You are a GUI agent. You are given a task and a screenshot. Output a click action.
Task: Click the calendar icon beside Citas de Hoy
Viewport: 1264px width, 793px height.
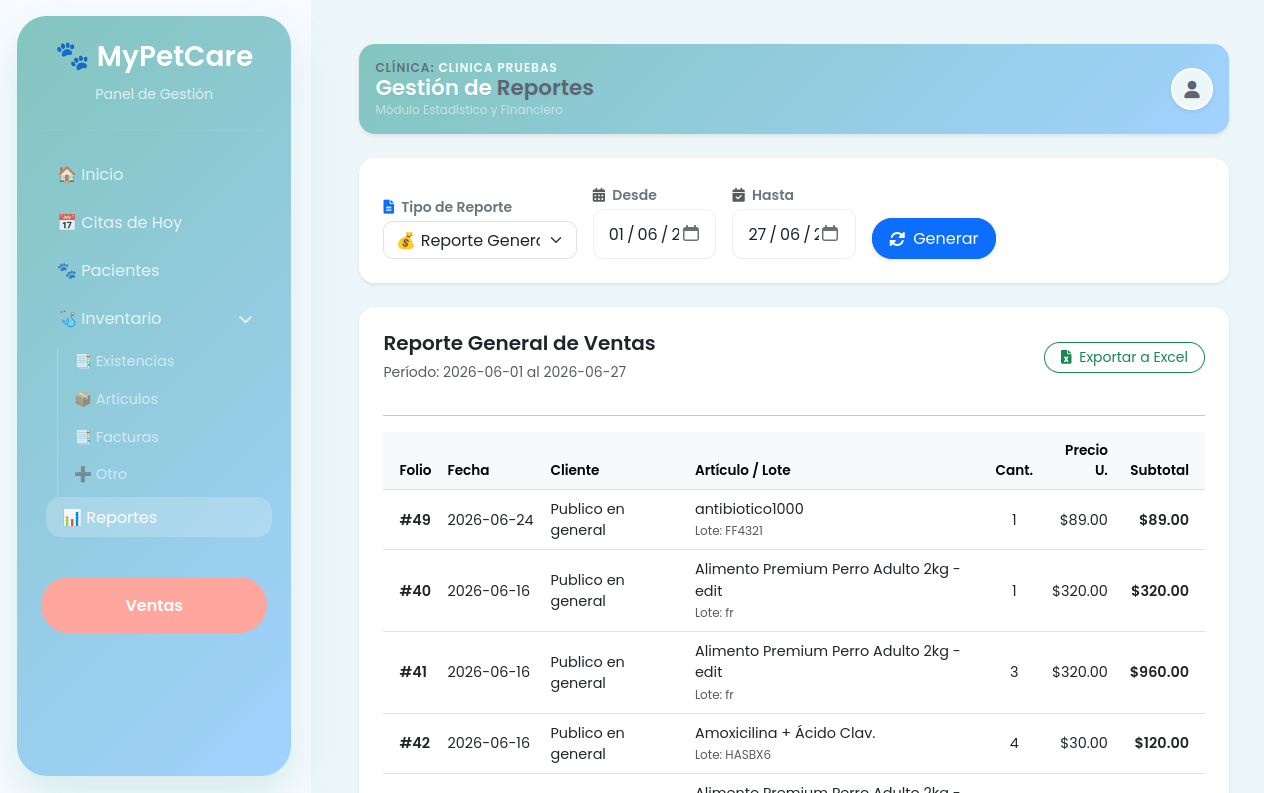pyautogui.click(x=67, y=222)
